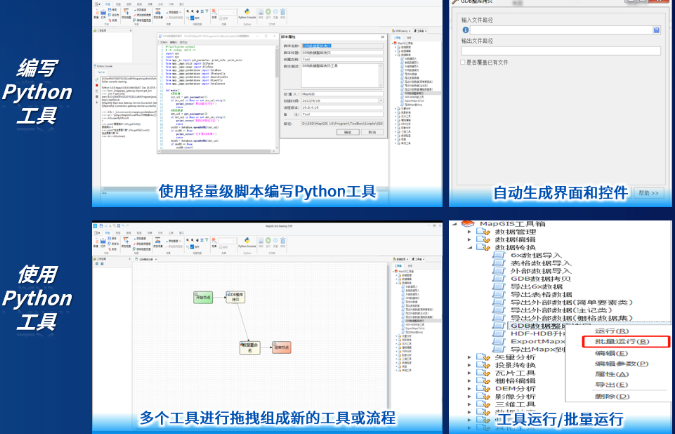Toggle the blue checked box in workflow canvas ribbon
The image size is (675, 434).
[x=192, y=247]
